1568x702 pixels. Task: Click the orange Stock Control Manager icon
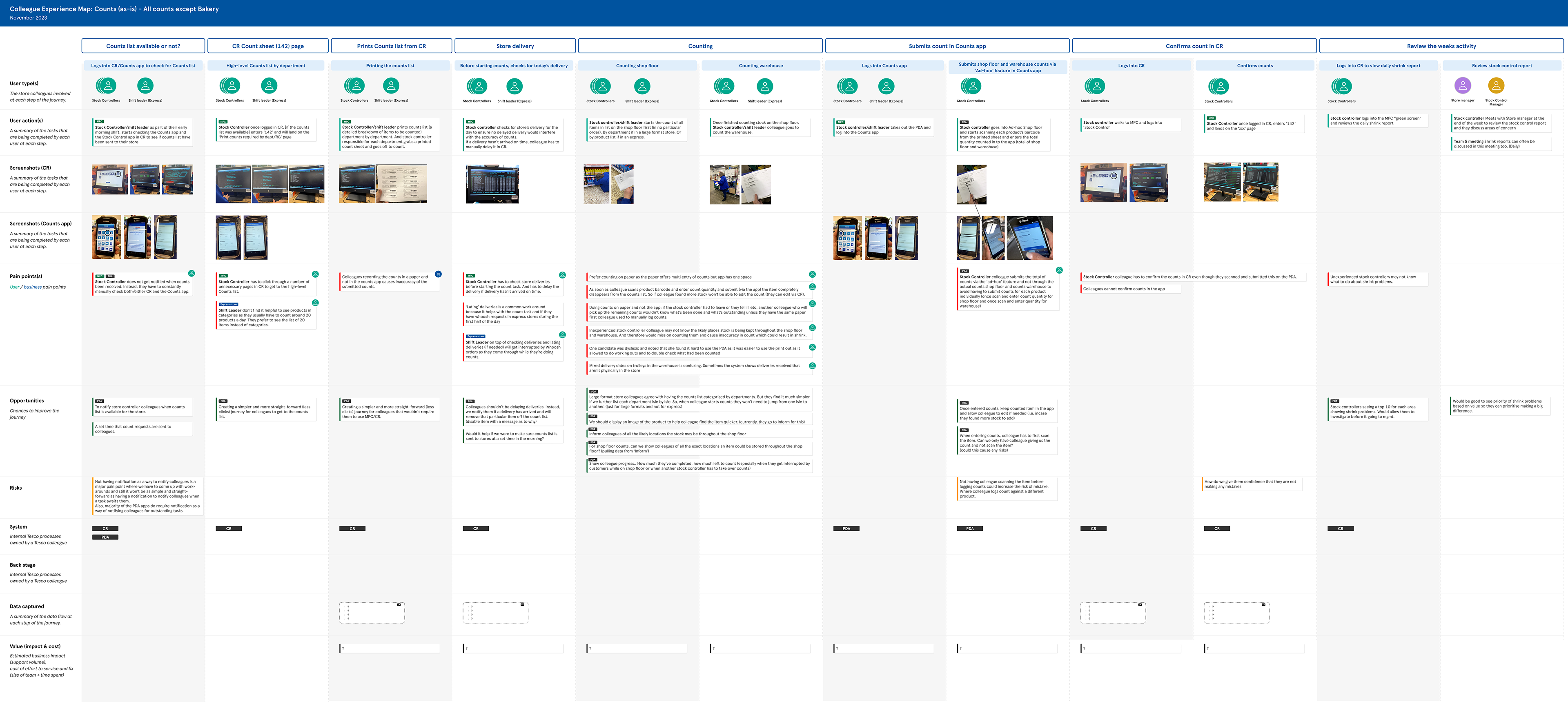pos(1496,85)
